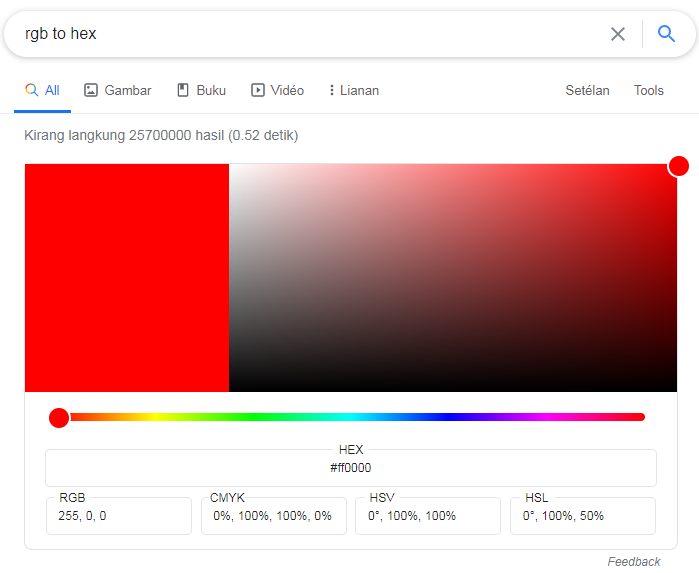This screenshot has height=573, width=699.
Task: Click the search query text field
Action: [x=312, y=34]
